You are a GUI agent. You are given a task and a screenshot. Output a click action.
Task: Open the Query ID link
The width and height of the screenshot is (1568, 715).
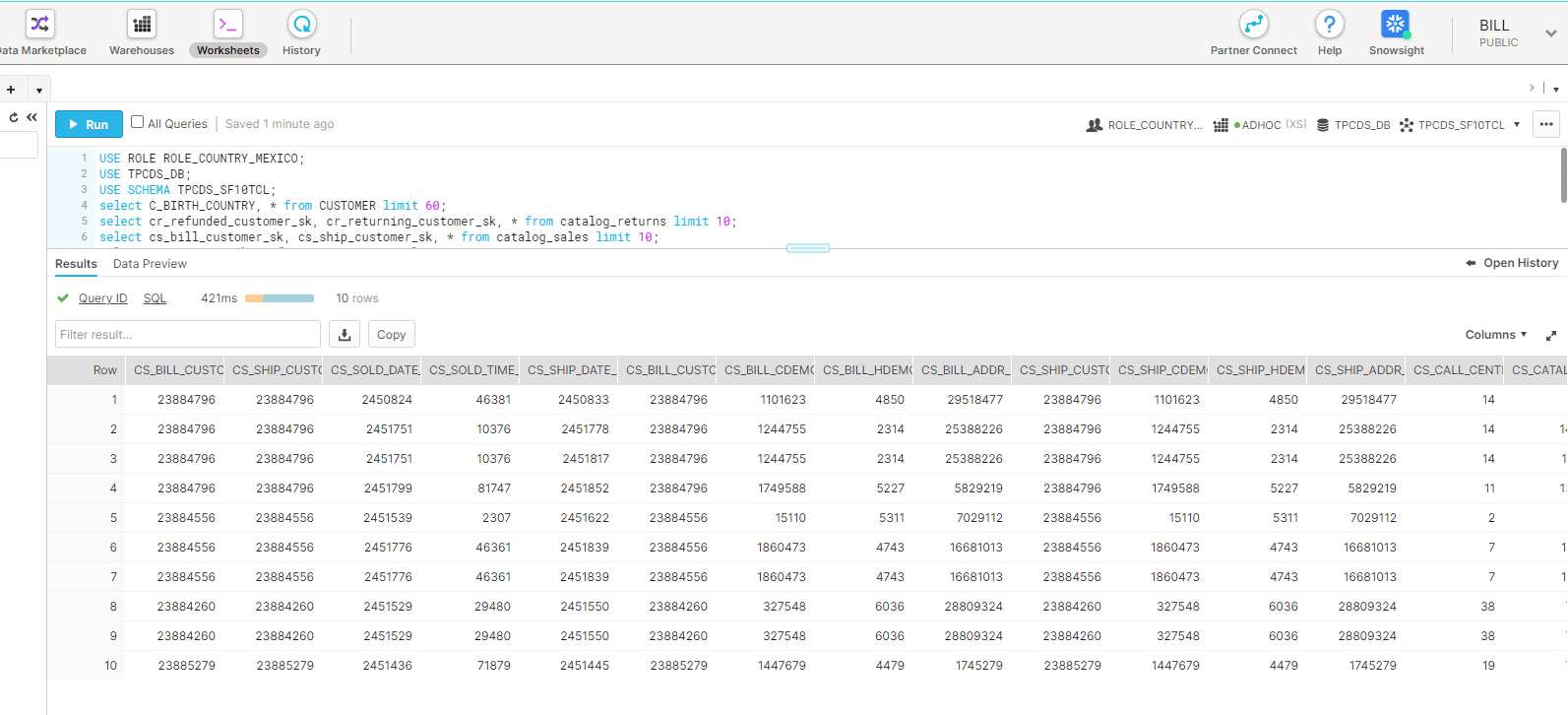(102, 298)
